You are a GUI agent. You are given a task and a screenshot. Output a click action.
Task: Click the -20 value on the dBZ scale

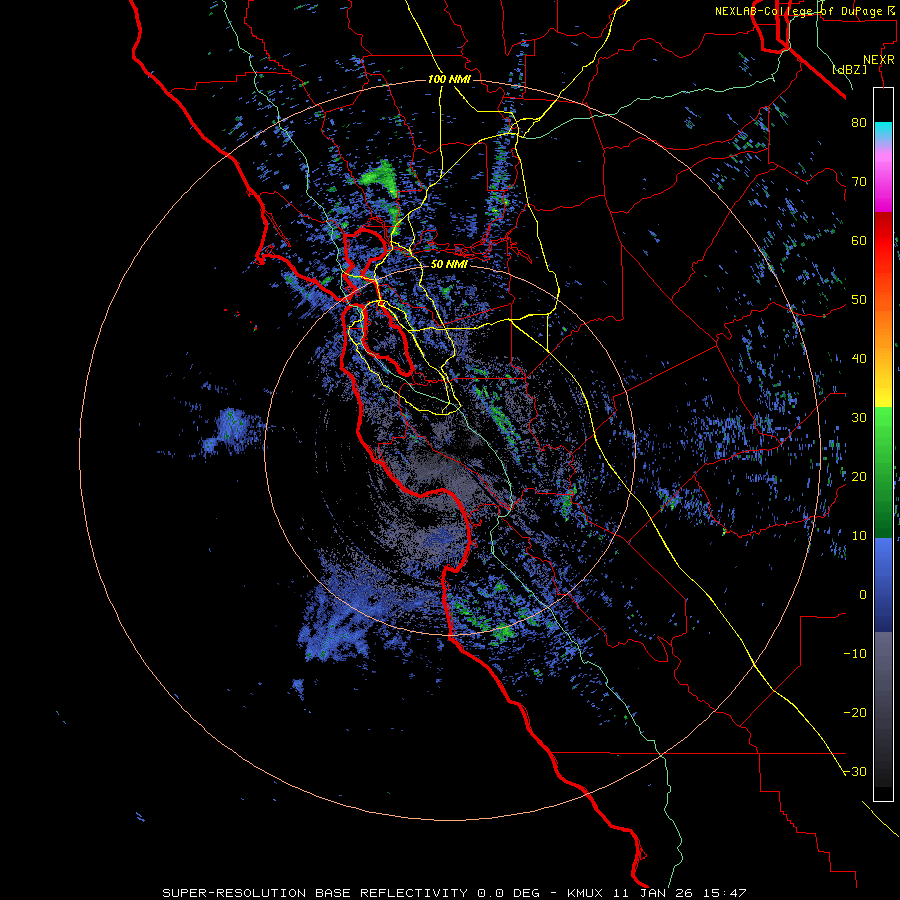click(x=855, y=713)
